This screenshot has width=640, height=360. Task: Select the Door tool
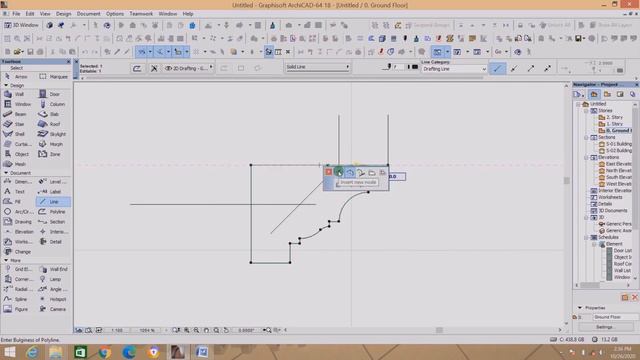[50, 94]
